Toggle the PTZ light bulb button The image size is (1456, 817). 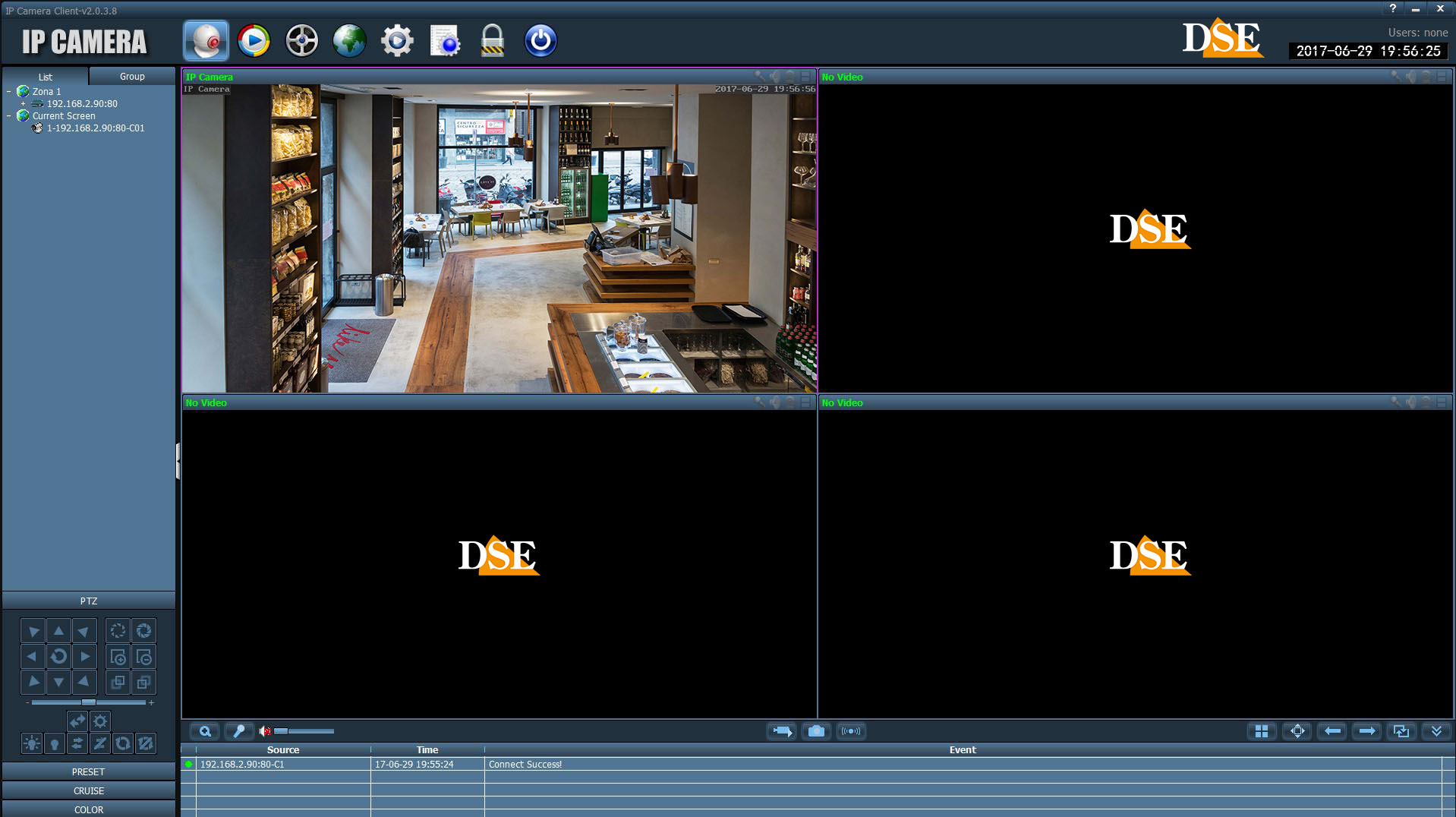[x=55, y=744]
